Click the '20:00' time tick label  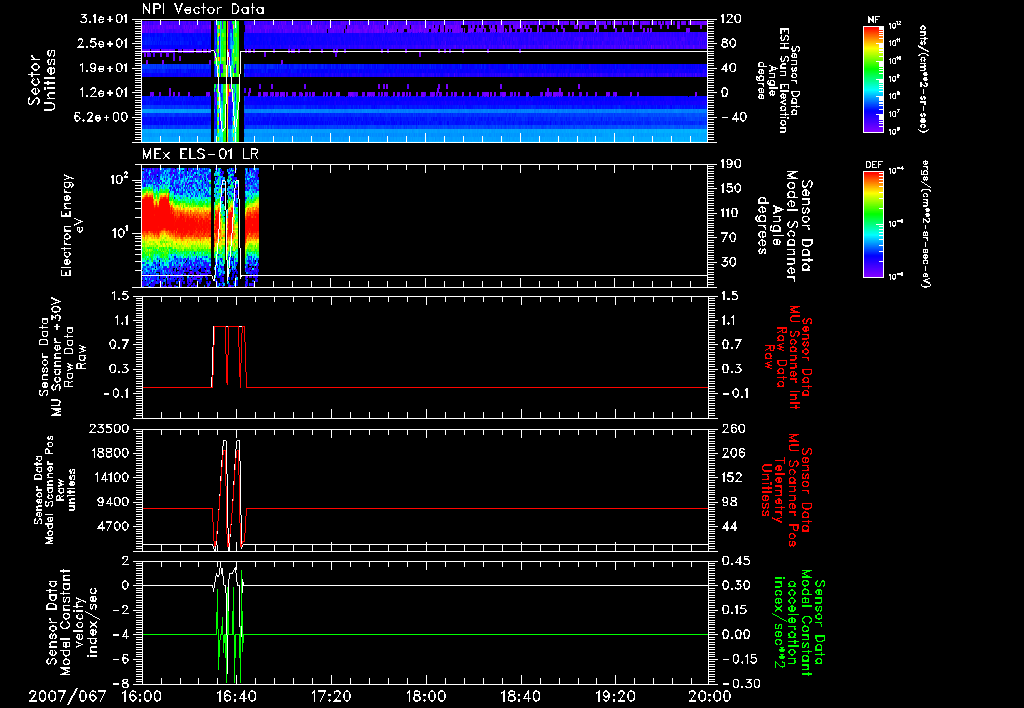click(710, 696)
